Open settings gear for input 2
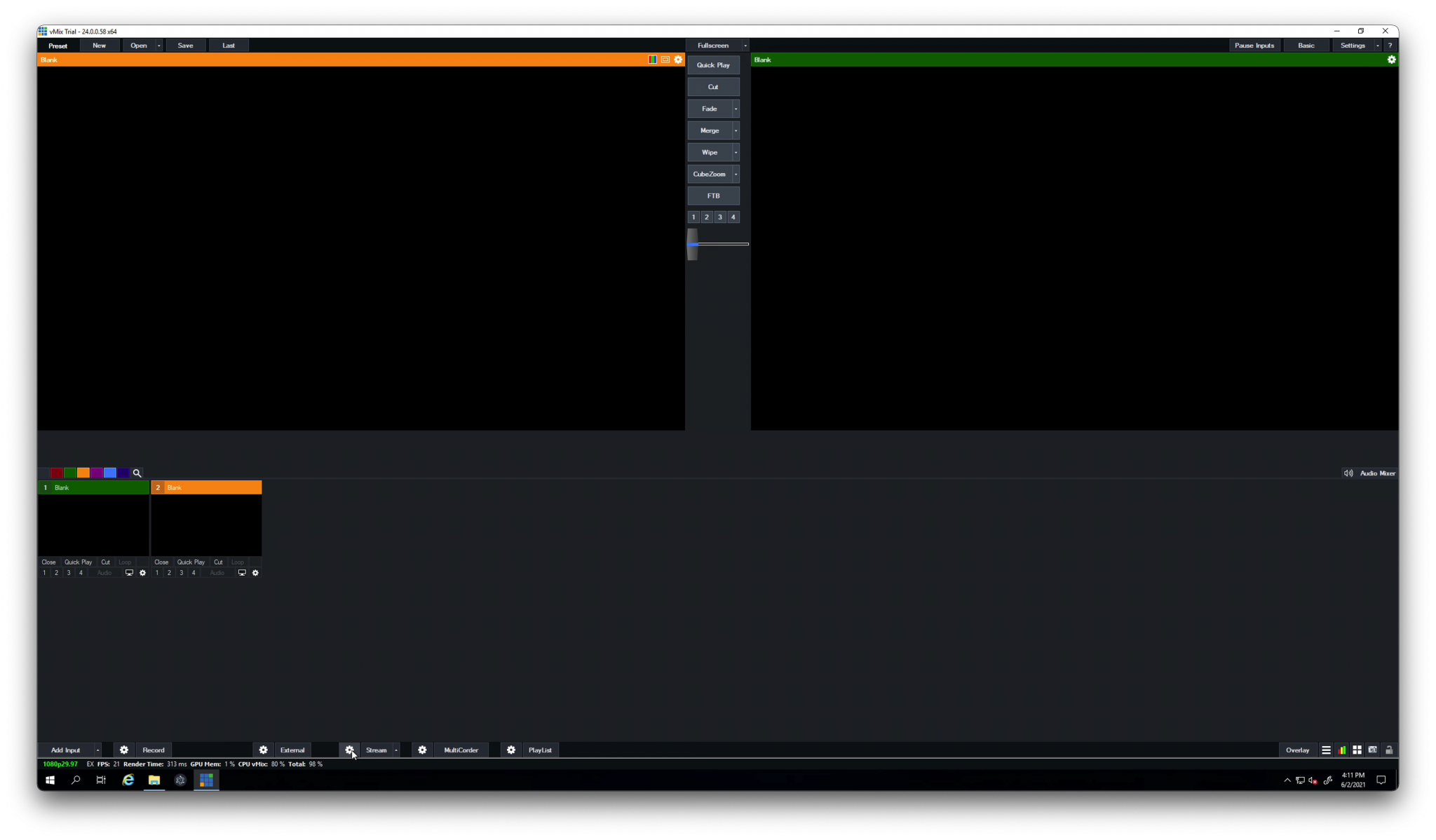 (x=255, y=573)
